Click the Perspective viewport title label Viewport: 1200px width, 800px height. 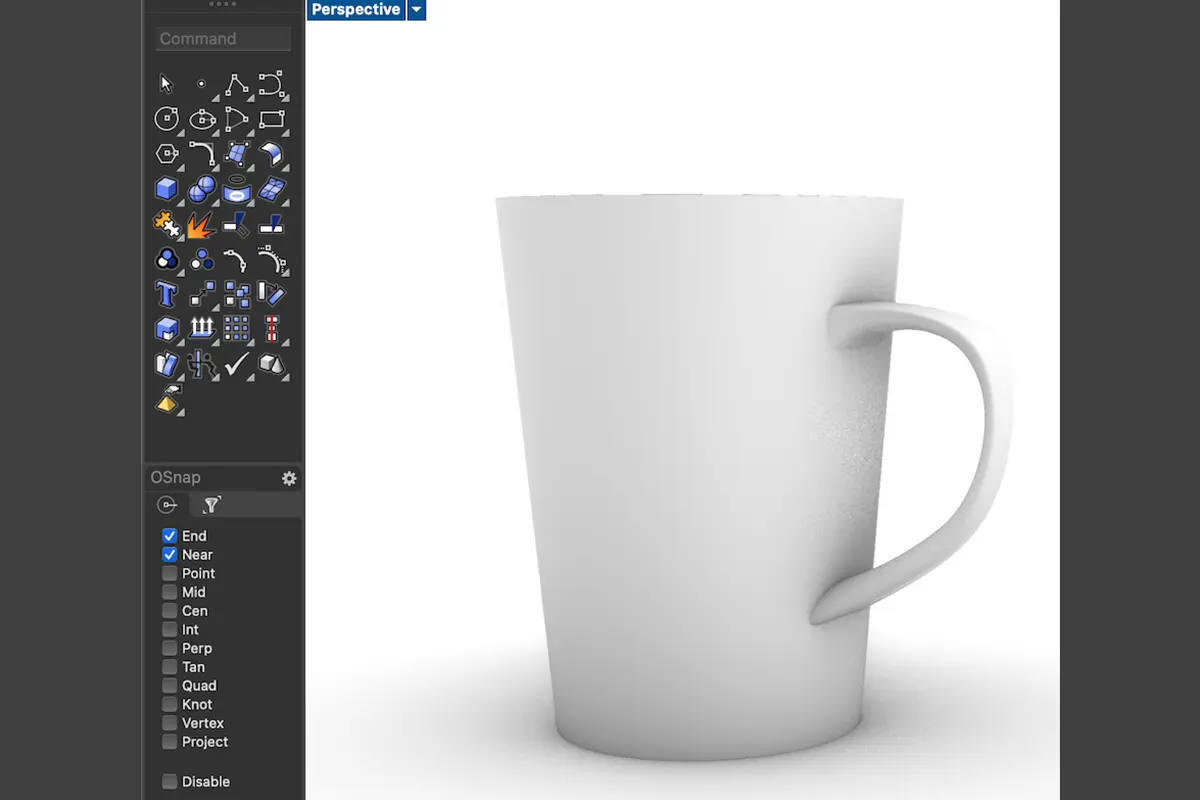pyautogui.click(x=355, y=10)
